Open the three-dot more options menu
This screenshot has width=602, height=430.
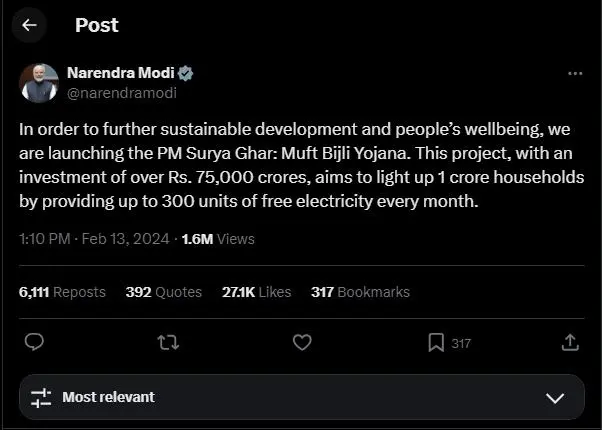[574, 74]
